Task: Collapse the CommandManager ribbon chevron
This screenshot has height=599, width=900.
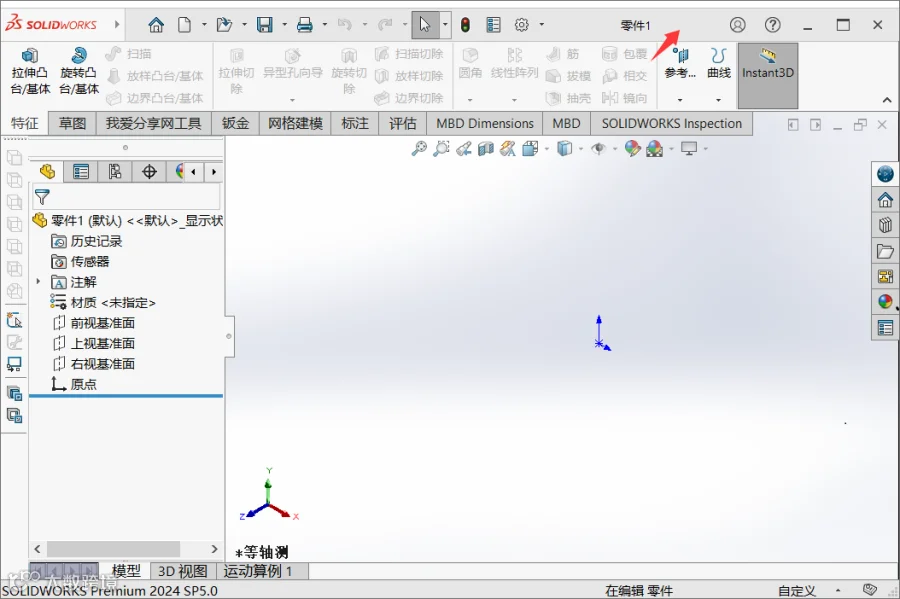Action: (x=887, y=100)
